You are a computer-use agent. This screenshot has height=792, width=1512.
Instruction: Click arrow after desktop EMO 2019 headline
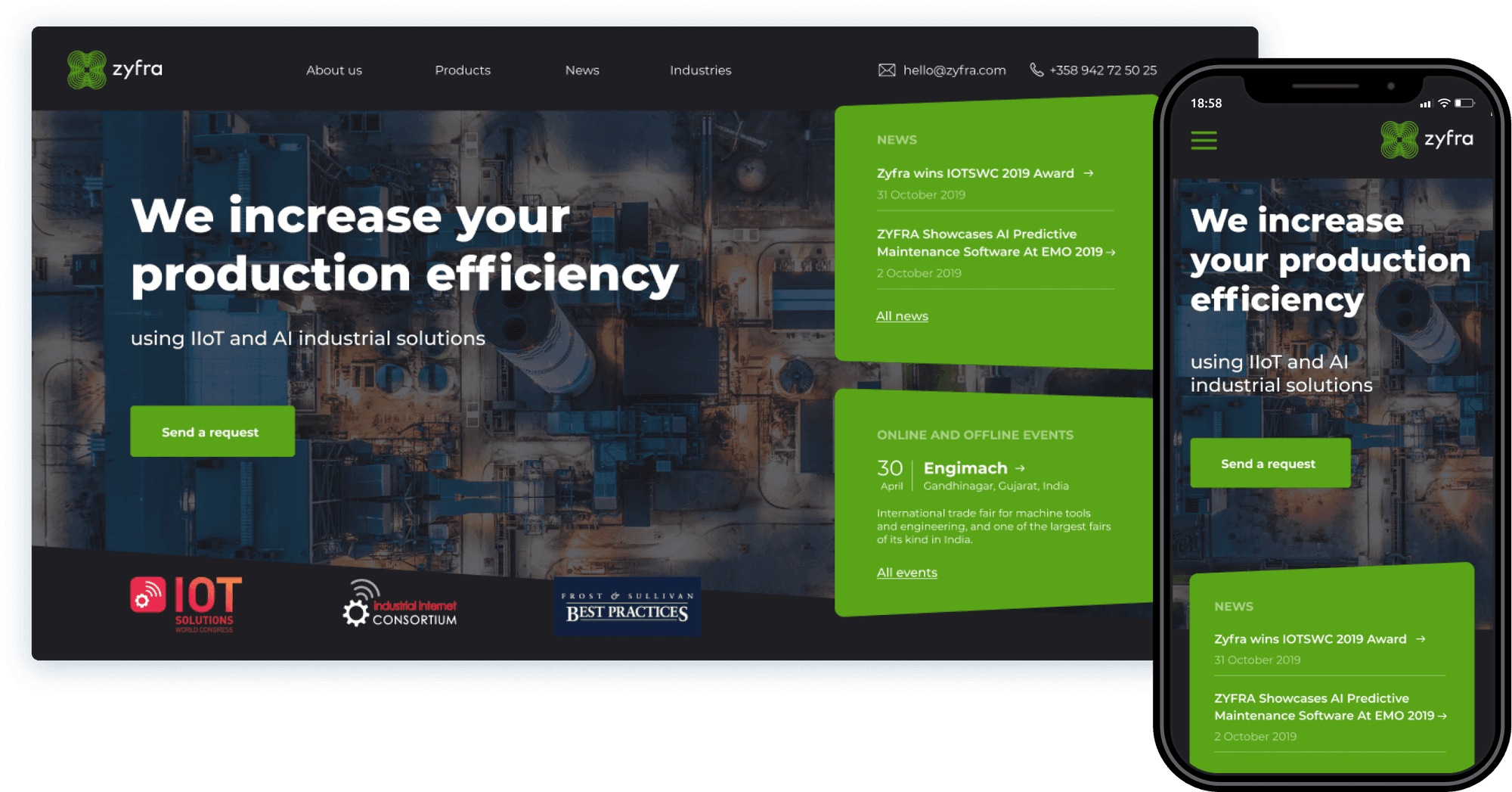click(x=1111, y=253)
